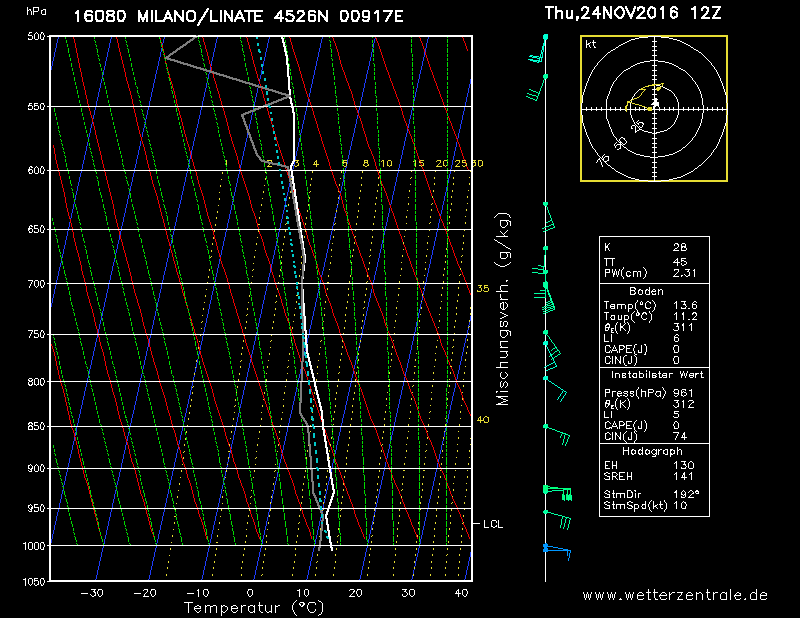Click the wind barb at 850 hPa
The image size is (800, 618).
coord(557,433)
